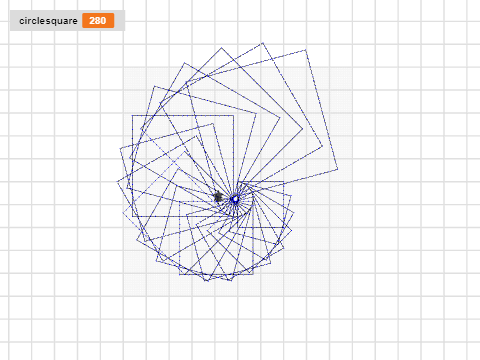Click the top-right corner of the largest rotated square
Viewport: 480px width, 360px height.
click(x=306, y=50)
